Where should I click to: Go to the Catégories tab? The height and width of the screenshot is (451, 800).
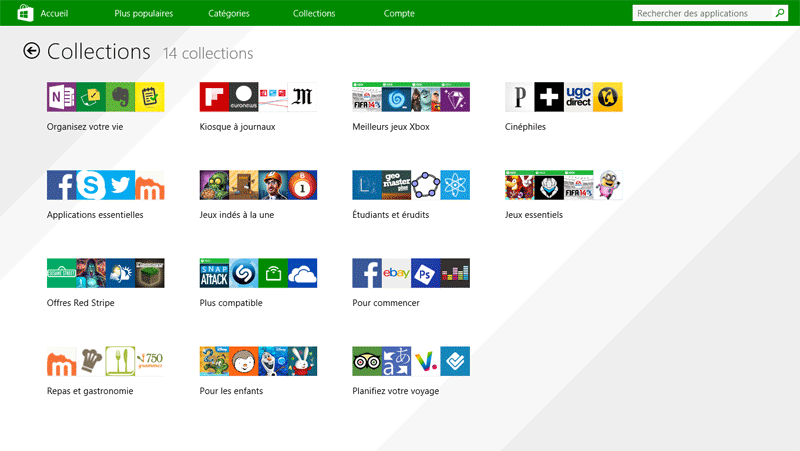tap(229, 14)
